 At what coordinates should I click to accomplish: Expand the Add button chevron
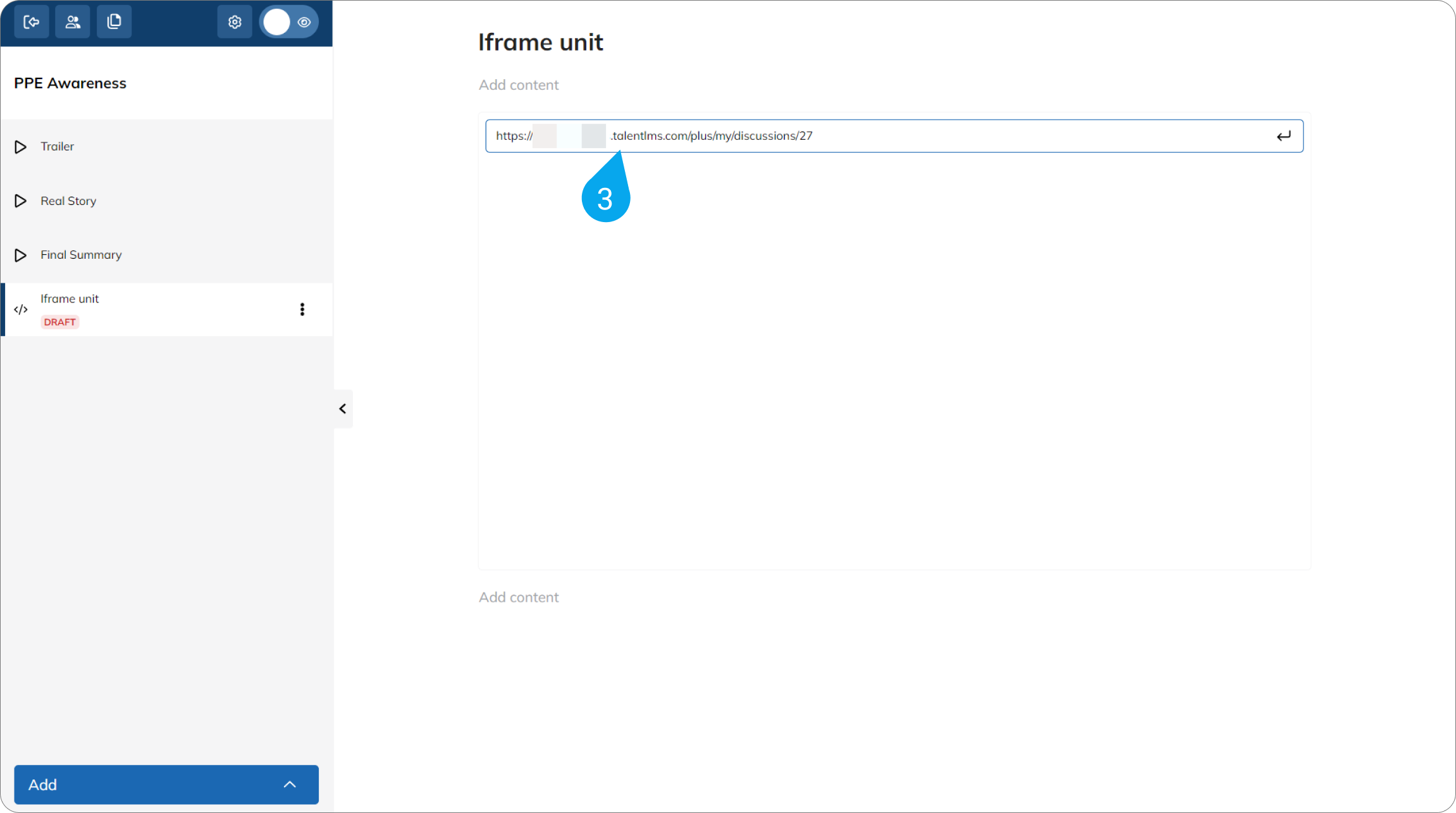(290, 785)
